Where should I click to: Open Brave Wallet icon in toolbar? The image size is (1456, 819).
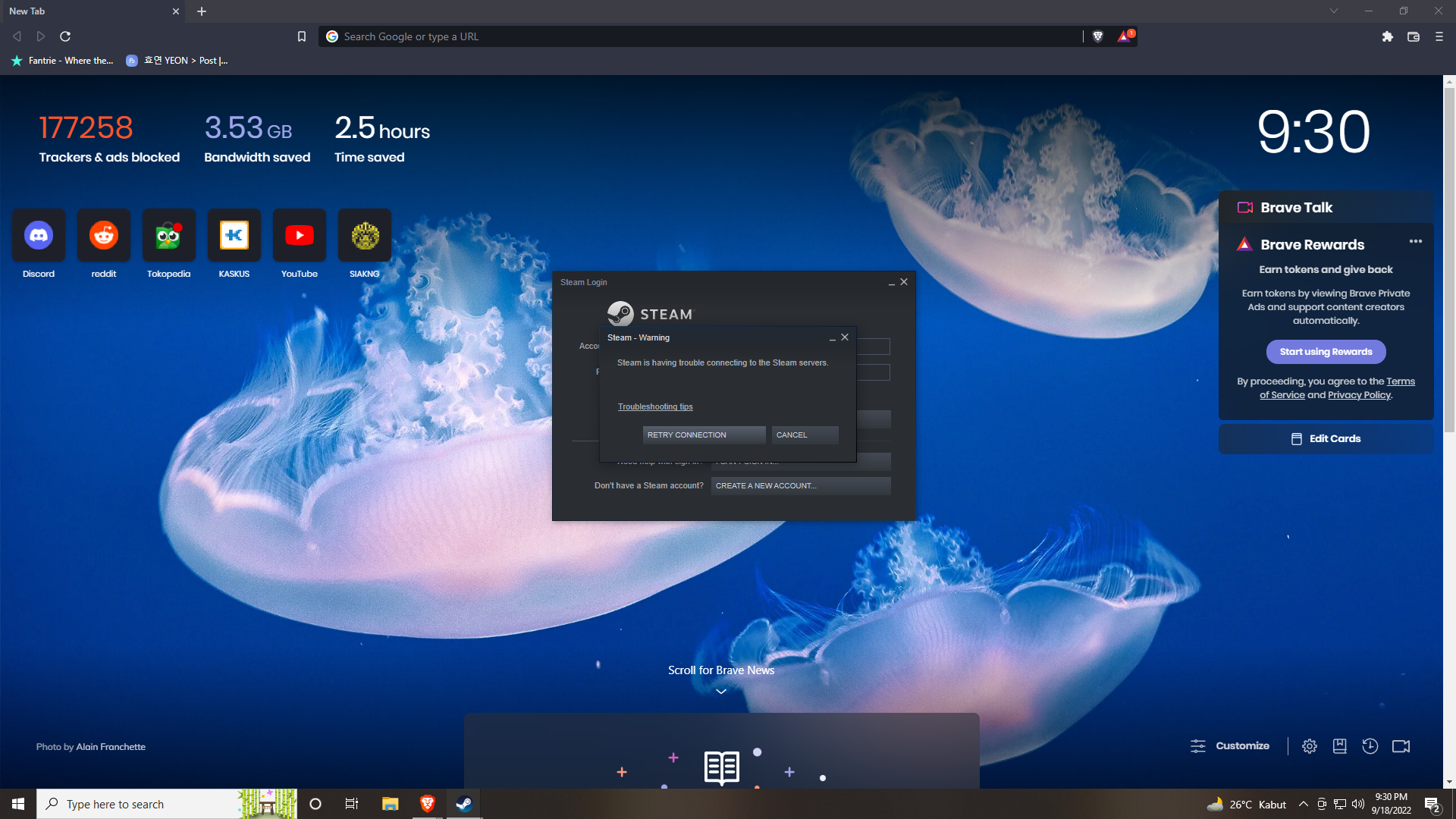[1414, 36]
